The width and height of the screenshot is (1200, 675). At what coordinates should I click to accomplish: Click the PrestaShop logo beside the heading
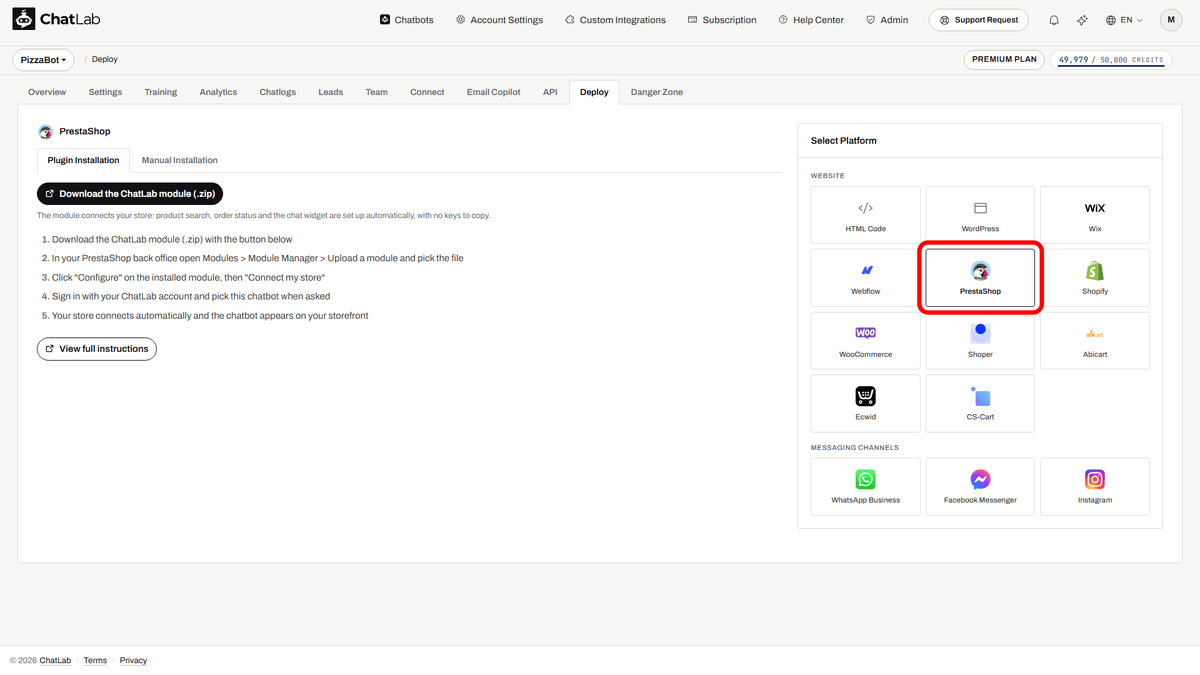(x=45, y=131)
